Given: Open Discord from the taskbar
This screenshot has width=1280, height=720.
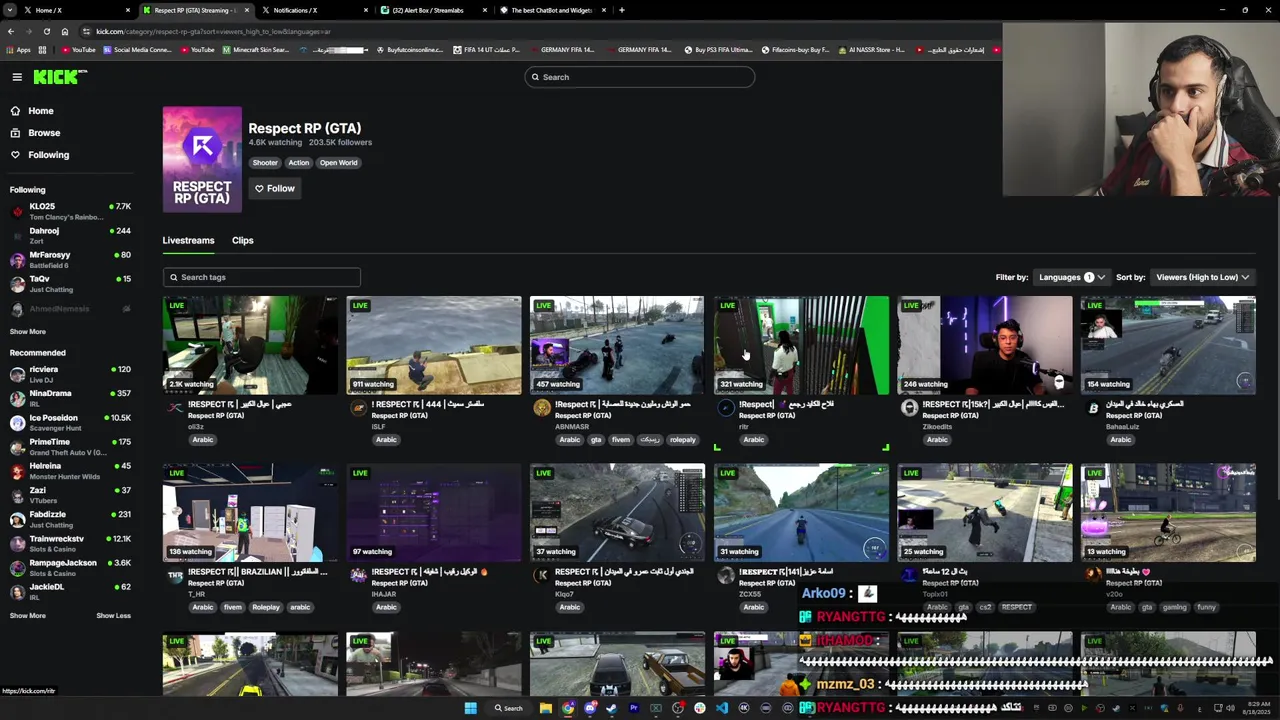Looking at the screenshot, I should [x=589, y=708].
